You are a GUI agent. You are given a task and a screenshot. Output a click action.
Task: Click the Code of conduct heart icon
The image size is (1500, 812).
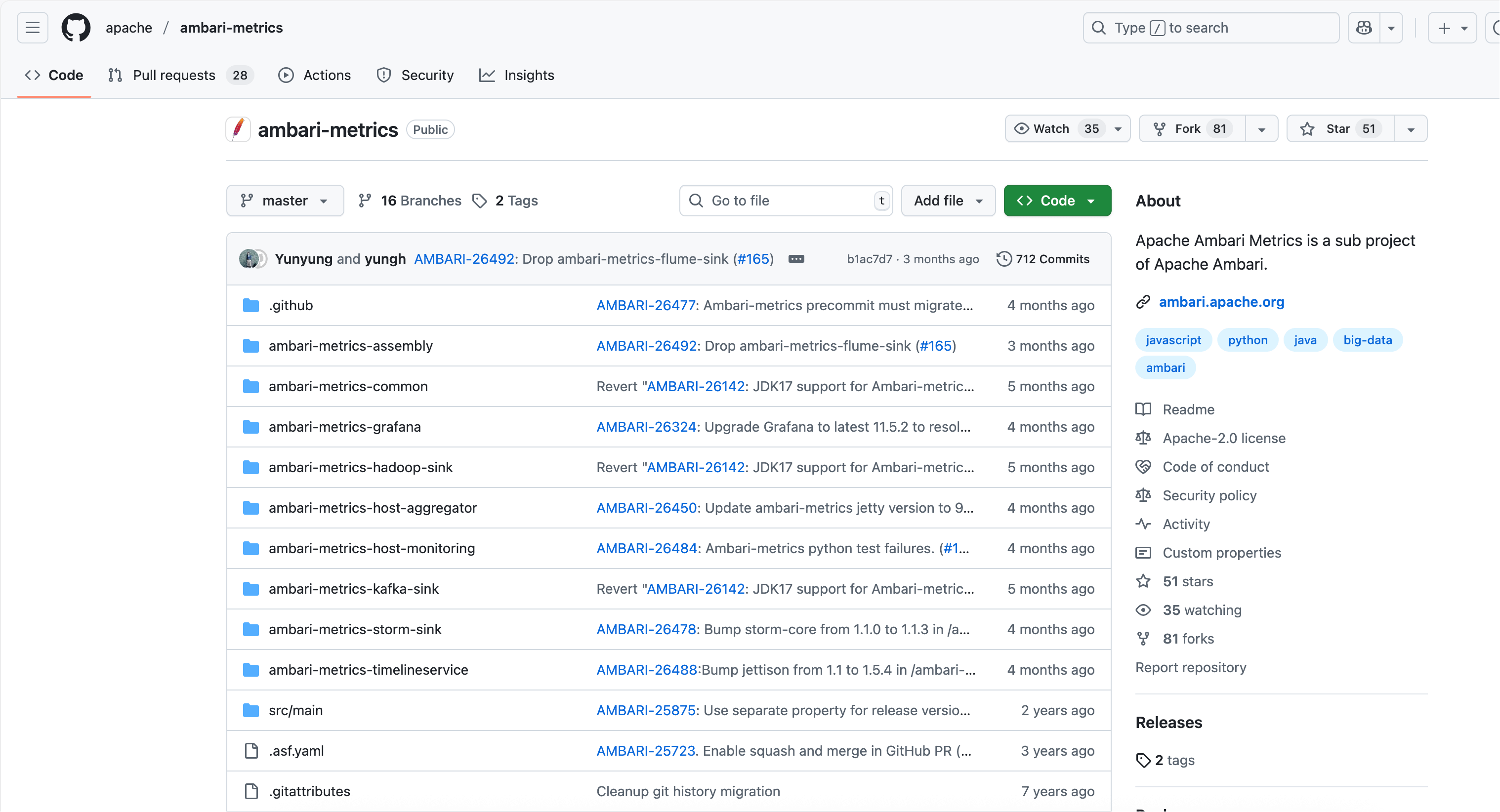pyautogui.click(x=1143, y=466)
